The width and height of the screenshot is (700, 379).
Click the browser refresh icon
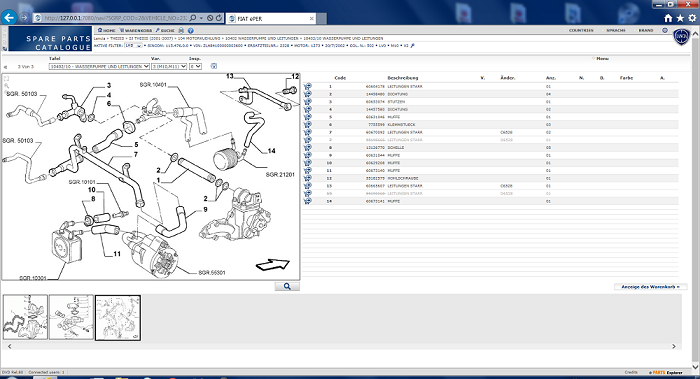point(219,18)
